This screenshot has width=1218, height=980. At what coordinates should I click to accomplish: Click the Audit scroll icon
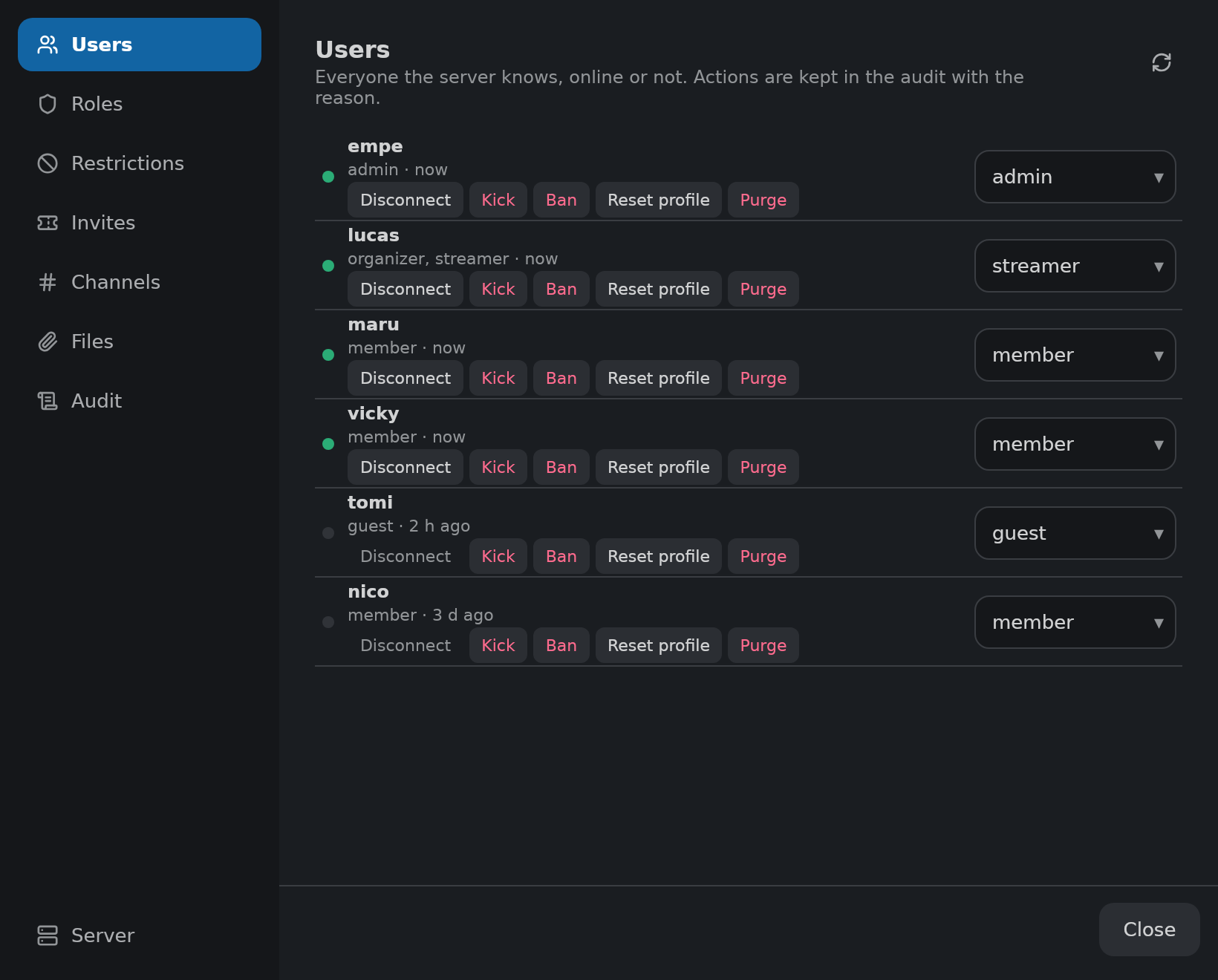48,401
